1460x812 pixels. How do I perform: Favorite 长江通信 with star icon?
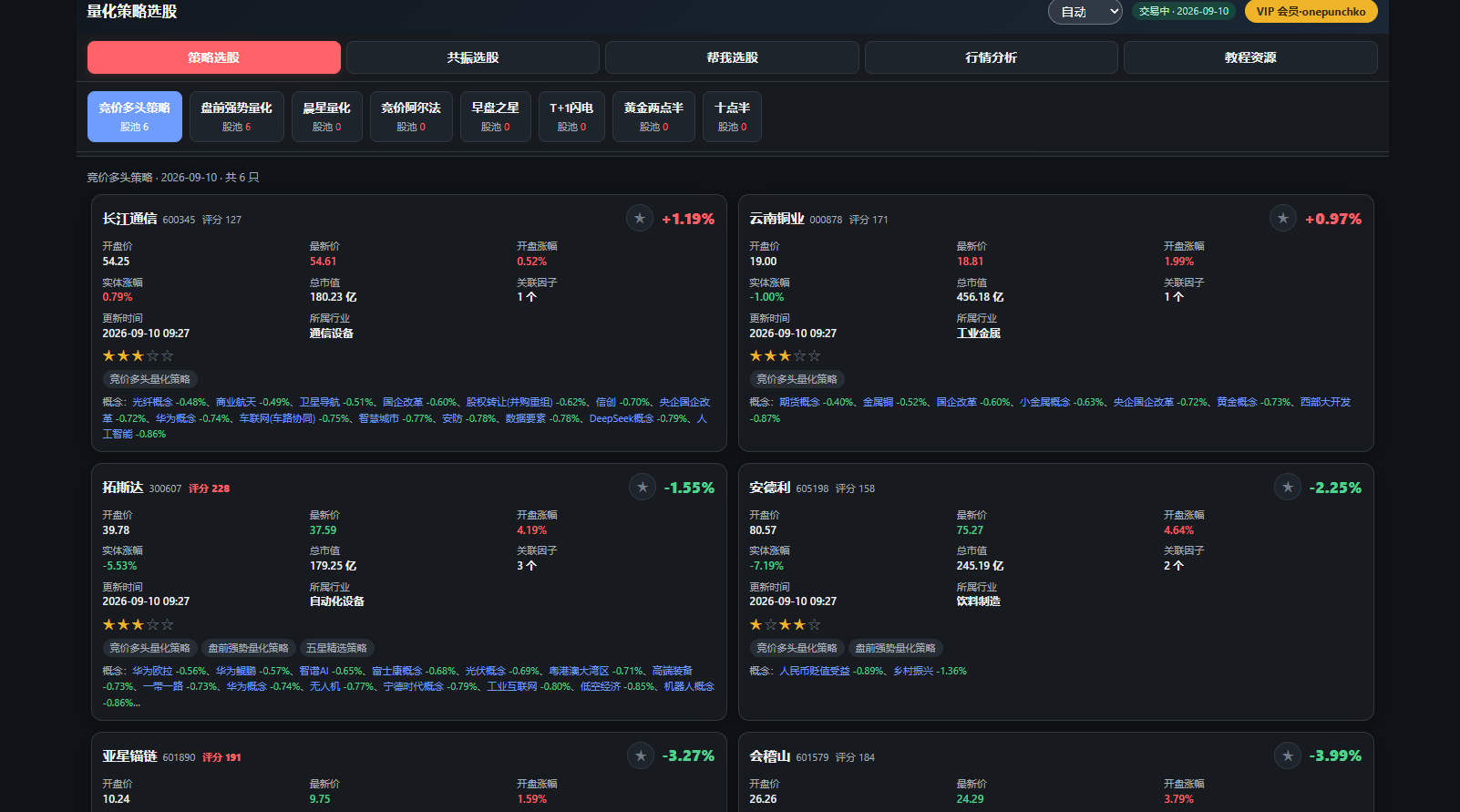[640, 219]
